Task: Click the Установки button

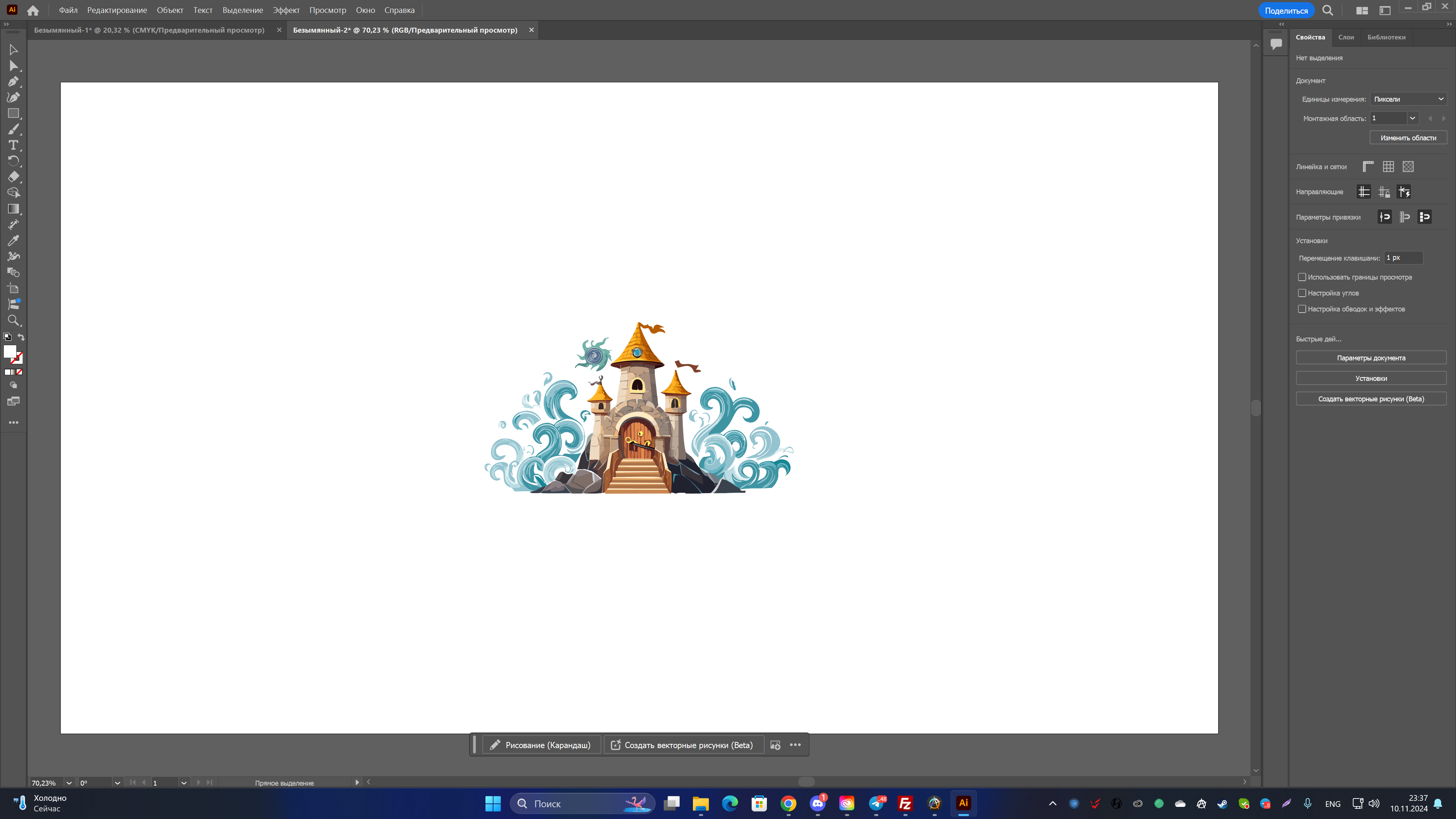Action: [1371, 378]
